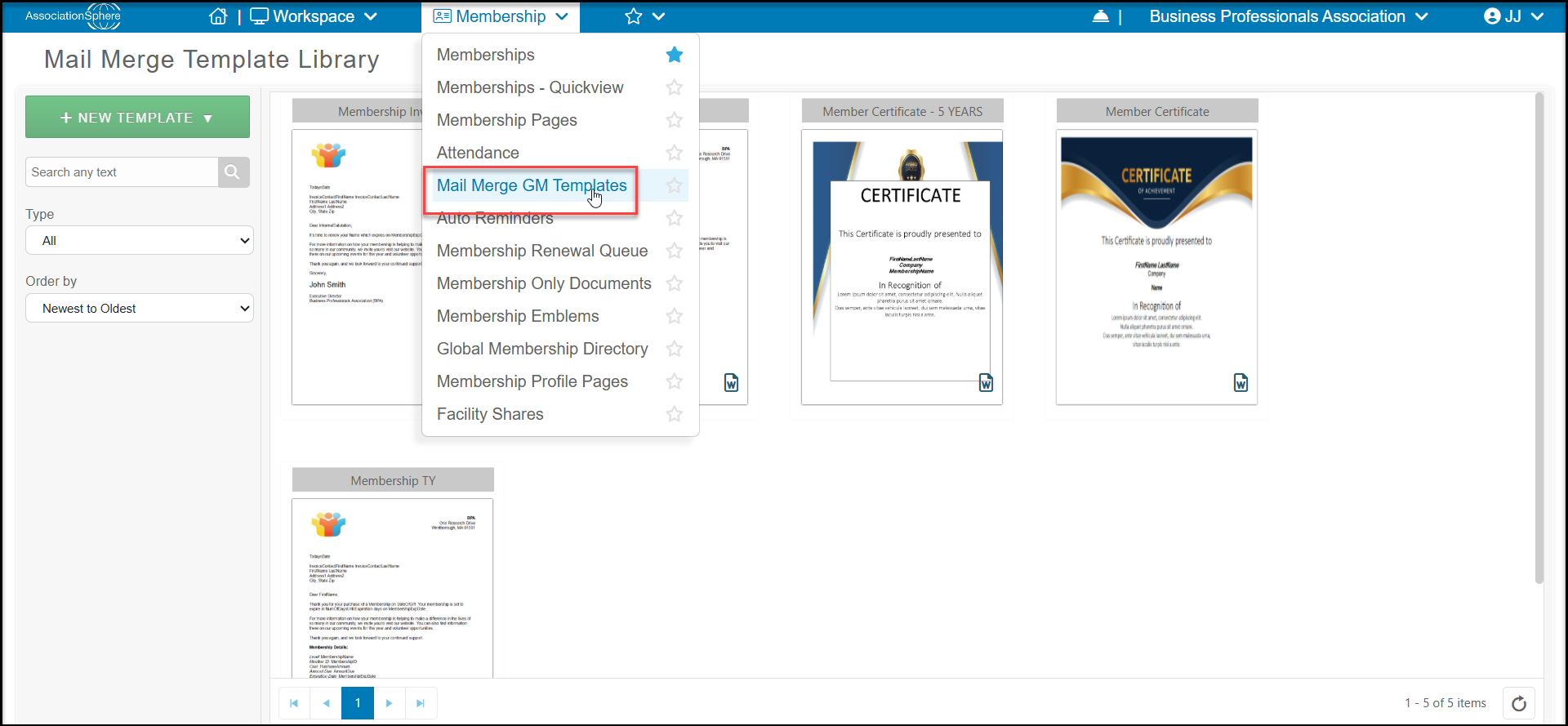Click Word icon on Member Certificate - 5 YEARS
Screen dimensions: 1568x726
986,383
